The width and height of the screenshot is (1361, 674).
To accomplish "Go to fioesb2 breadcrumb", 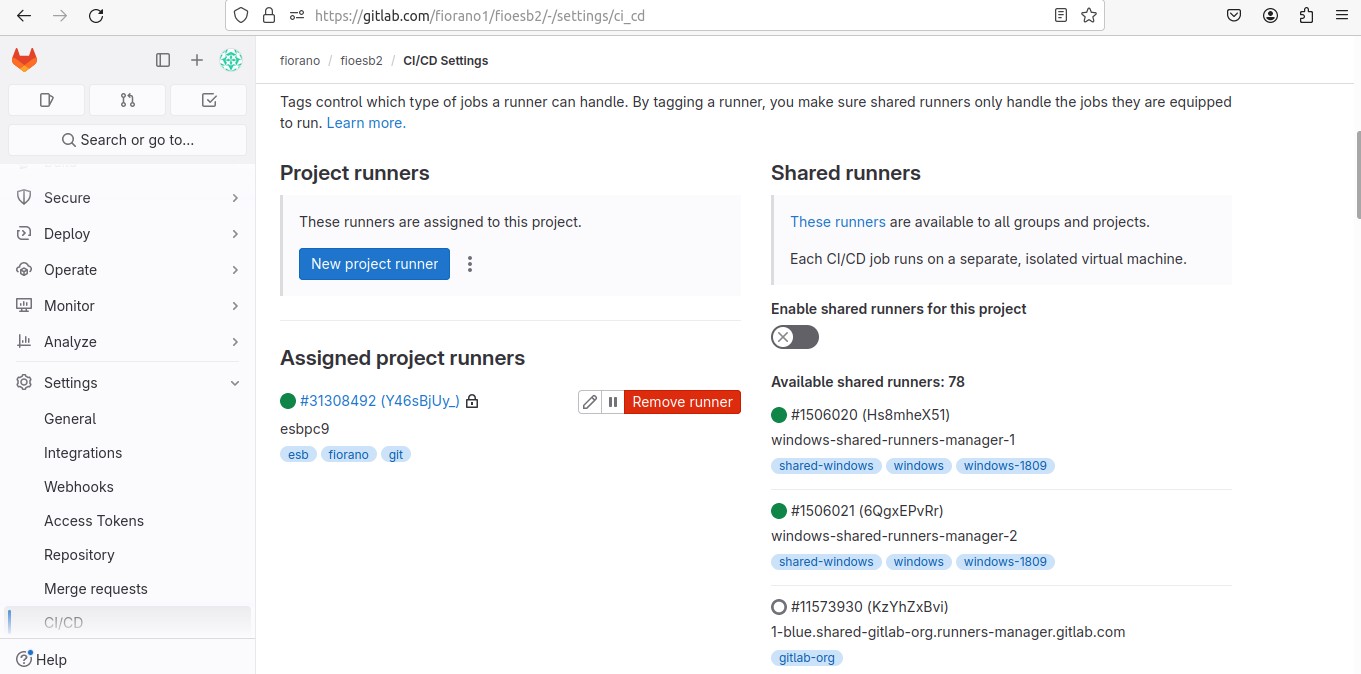I will pos(361,61).
